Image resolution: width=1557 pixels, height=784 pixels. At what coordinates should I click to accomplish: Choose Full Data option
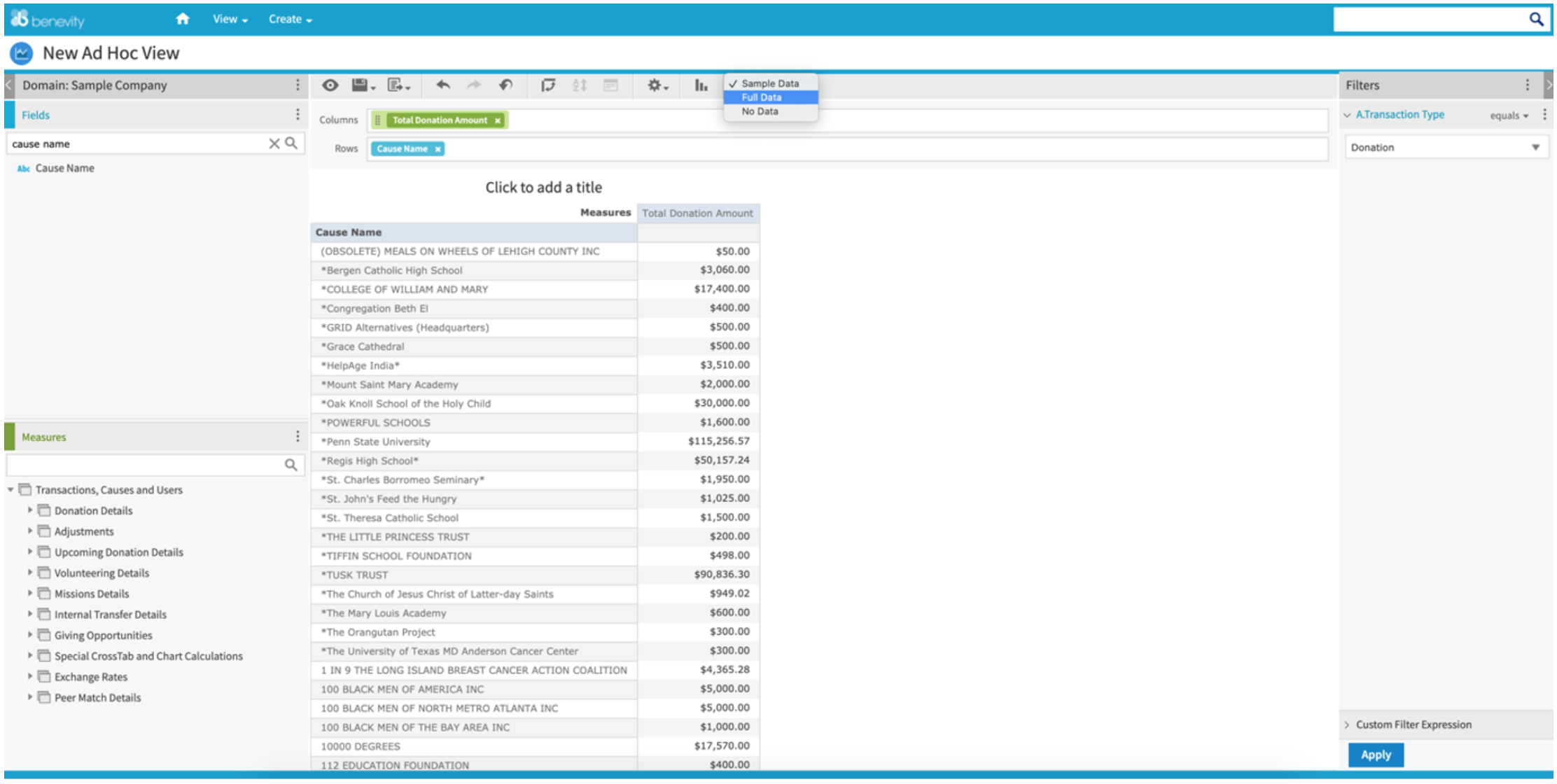(x=770, y=97)
